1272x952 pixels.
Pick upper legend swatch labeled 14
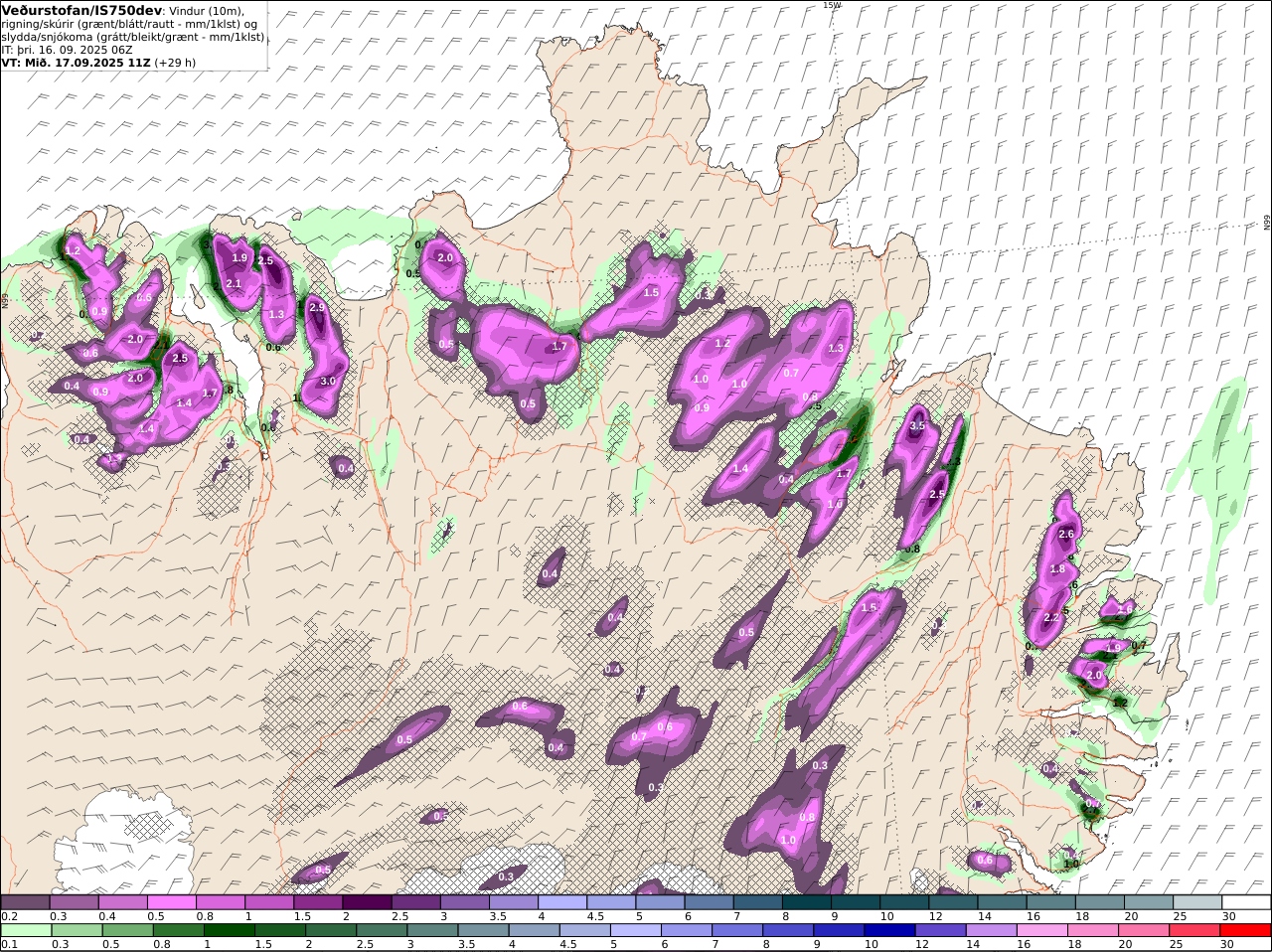pyautogui.click(x=1002, y=902)
